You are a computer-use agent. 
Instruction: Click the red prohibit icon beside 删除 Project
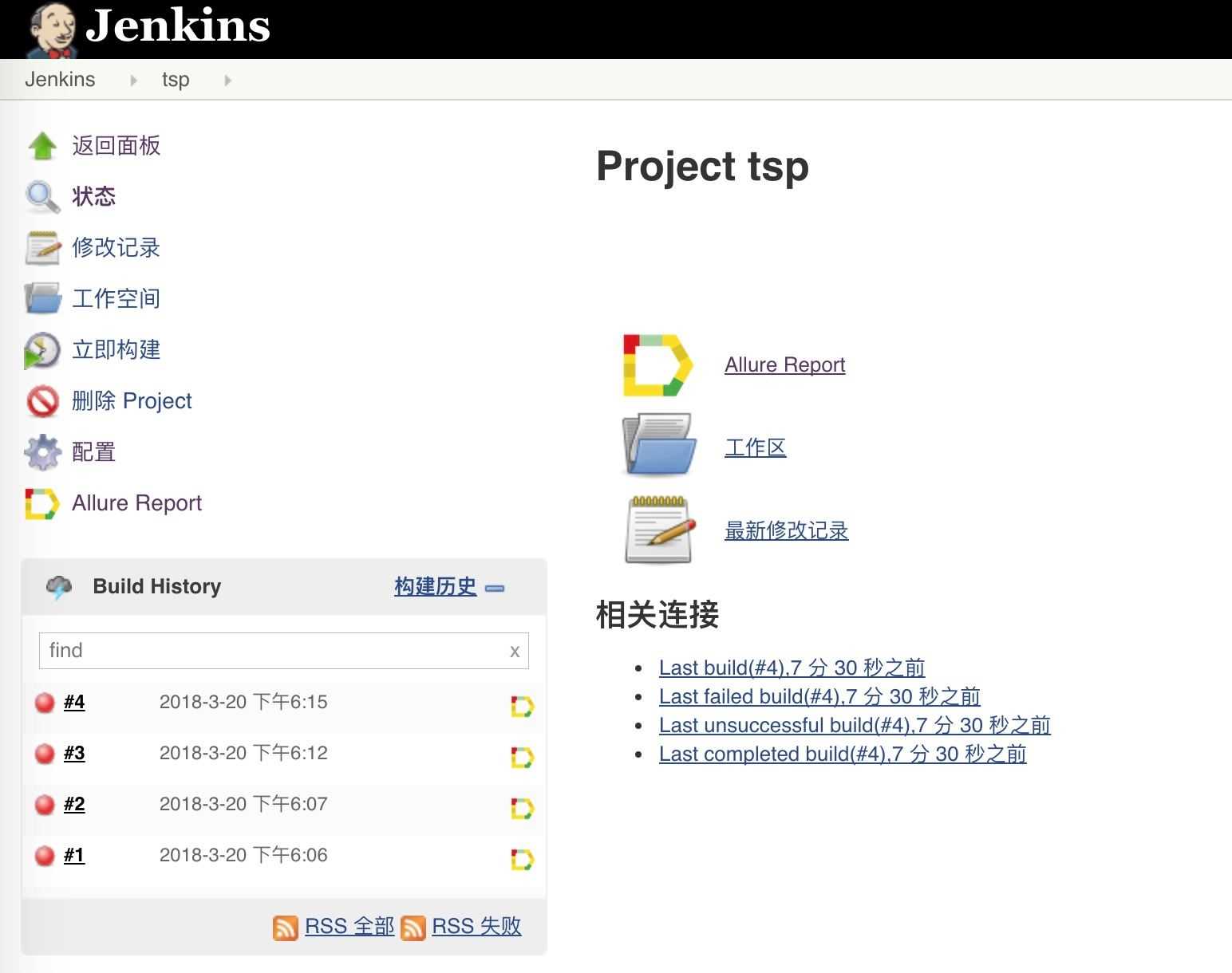[42, 401]
